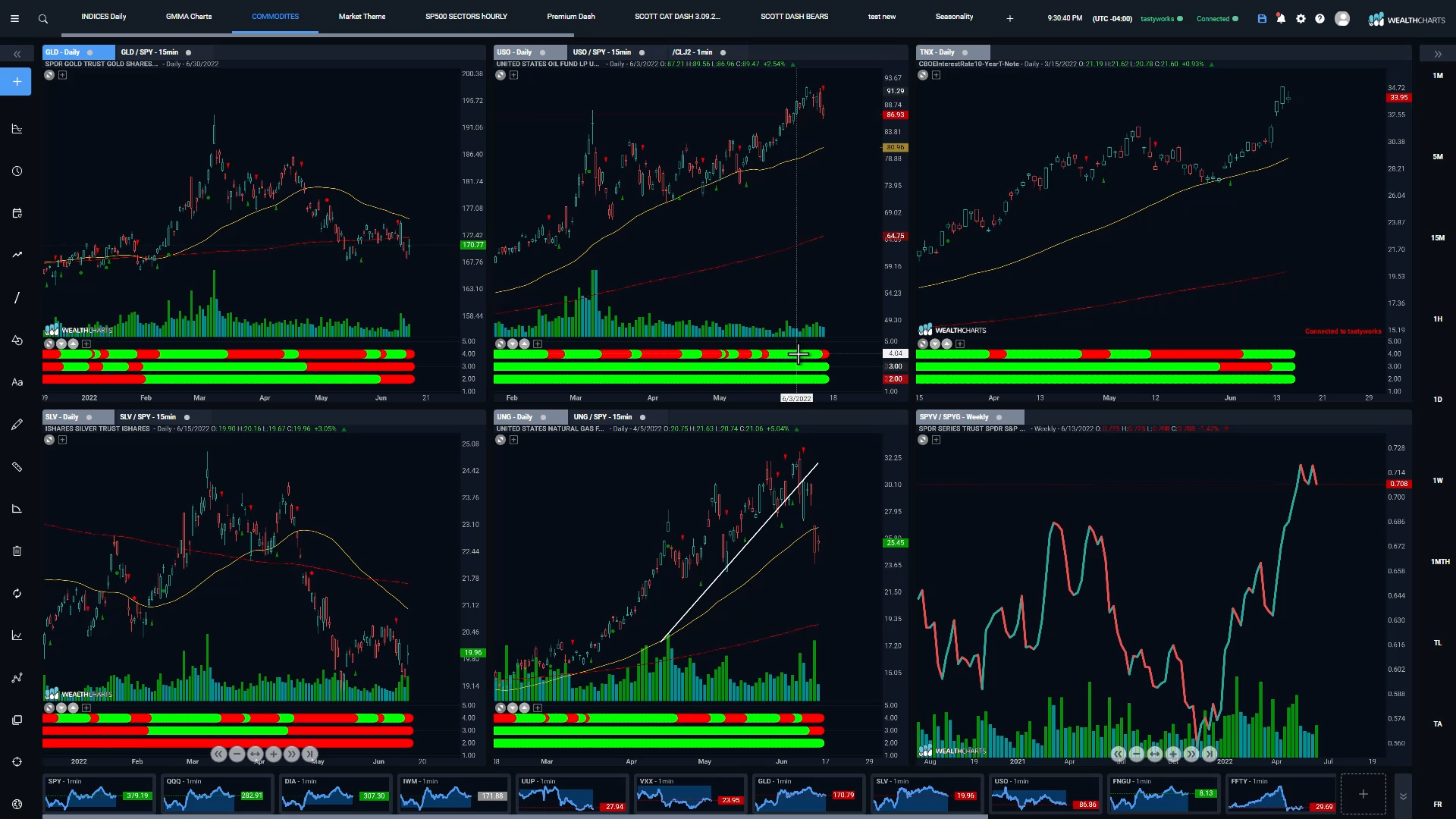Select the 1H timeframe button
This screenshot has width=1456, height=819.
pos(1438,319)
